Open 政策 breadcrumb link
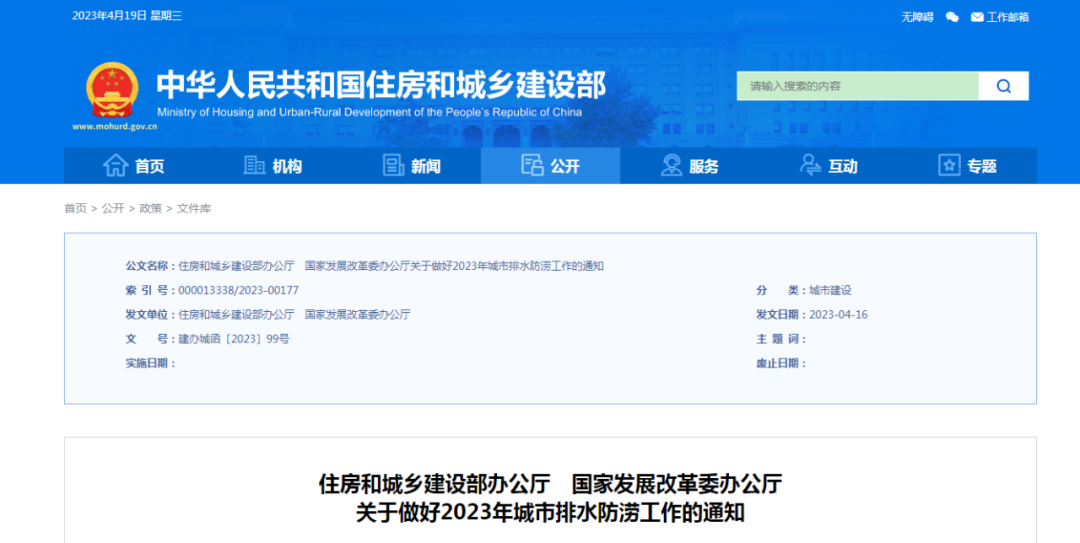 (150, 208)
